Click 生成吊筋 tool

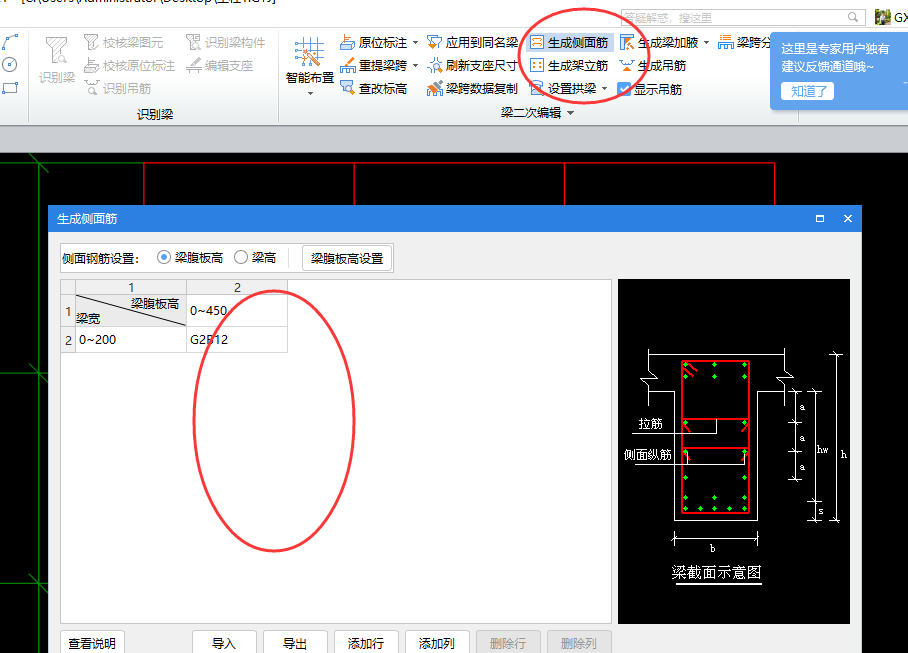point(652,65)
